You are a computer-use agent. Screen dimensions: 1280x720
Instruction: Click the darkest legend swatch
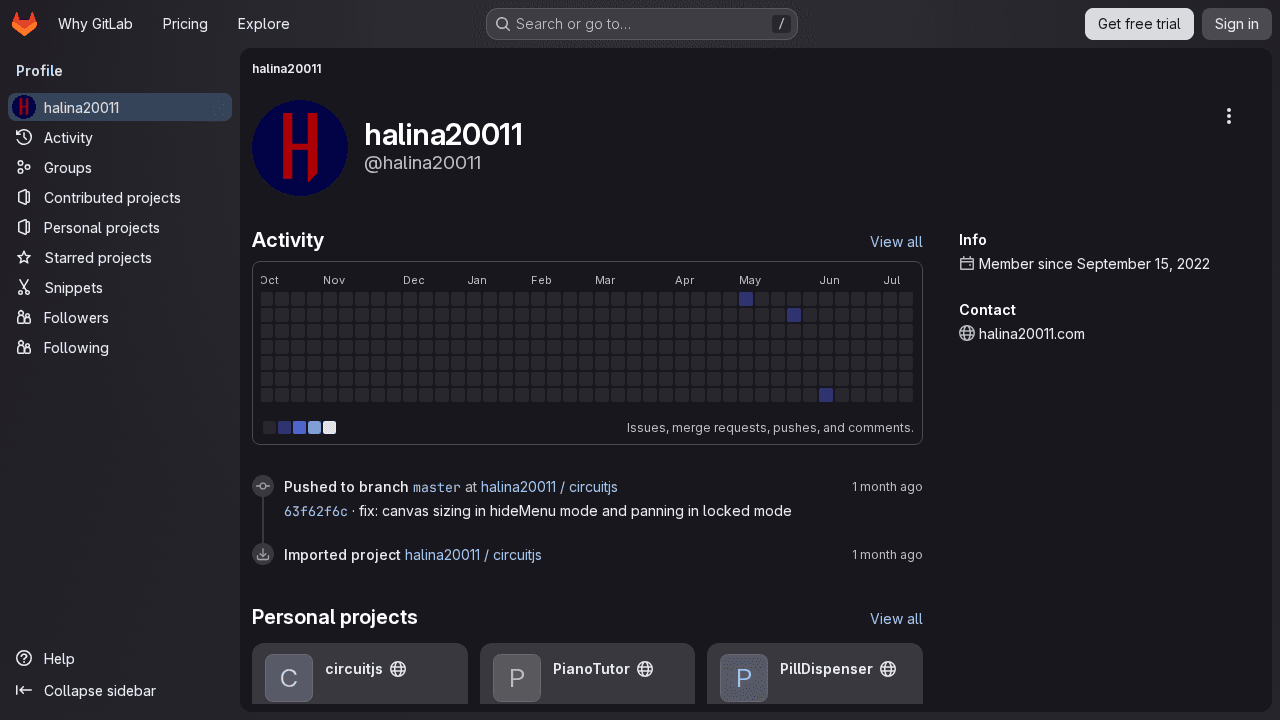269,428
